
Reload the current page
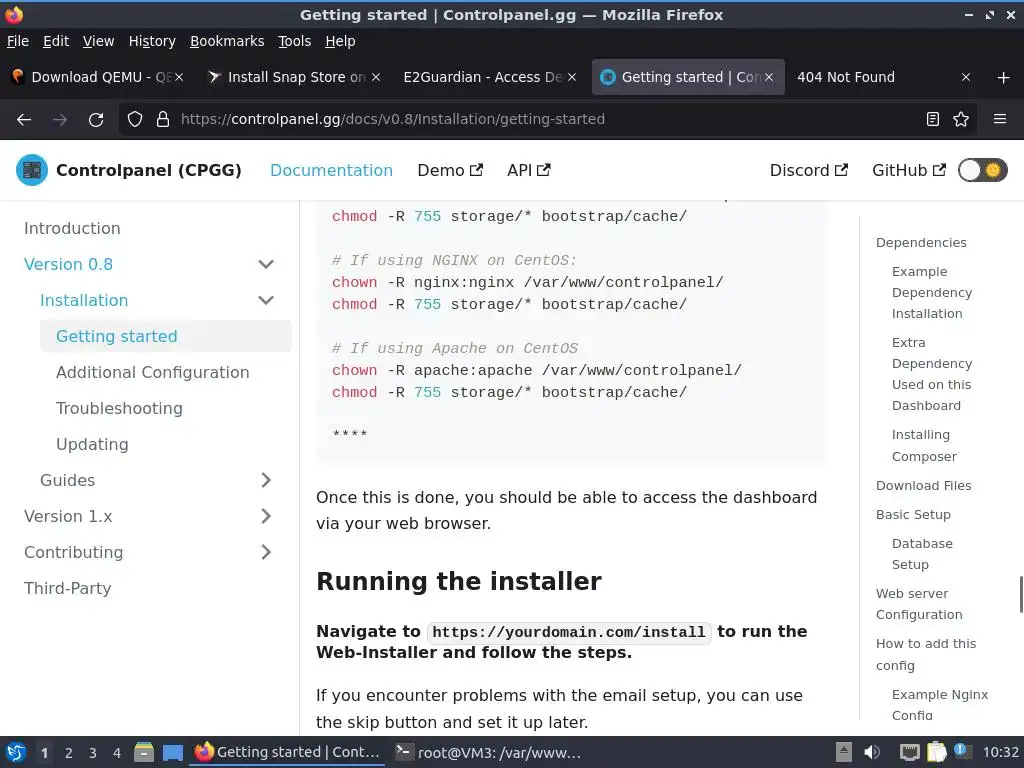click(x=96, y=120)
